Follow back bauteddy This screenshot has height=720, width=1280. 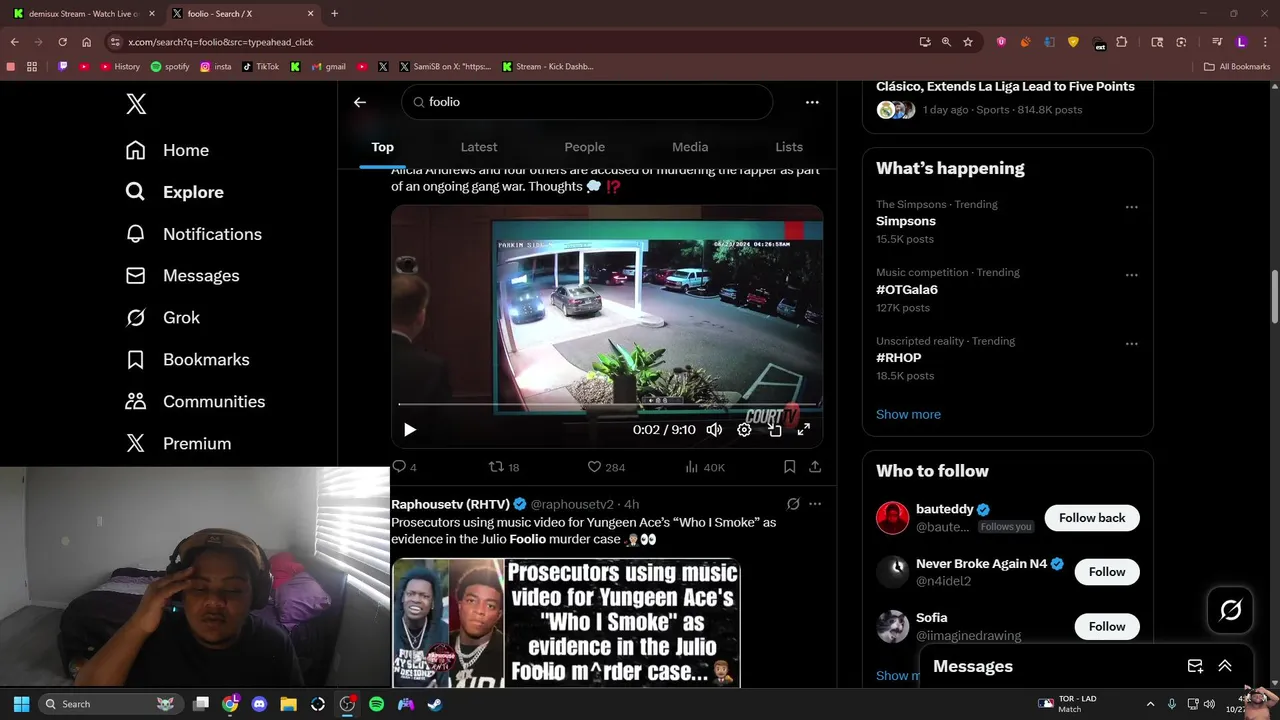pos(1092,518)
